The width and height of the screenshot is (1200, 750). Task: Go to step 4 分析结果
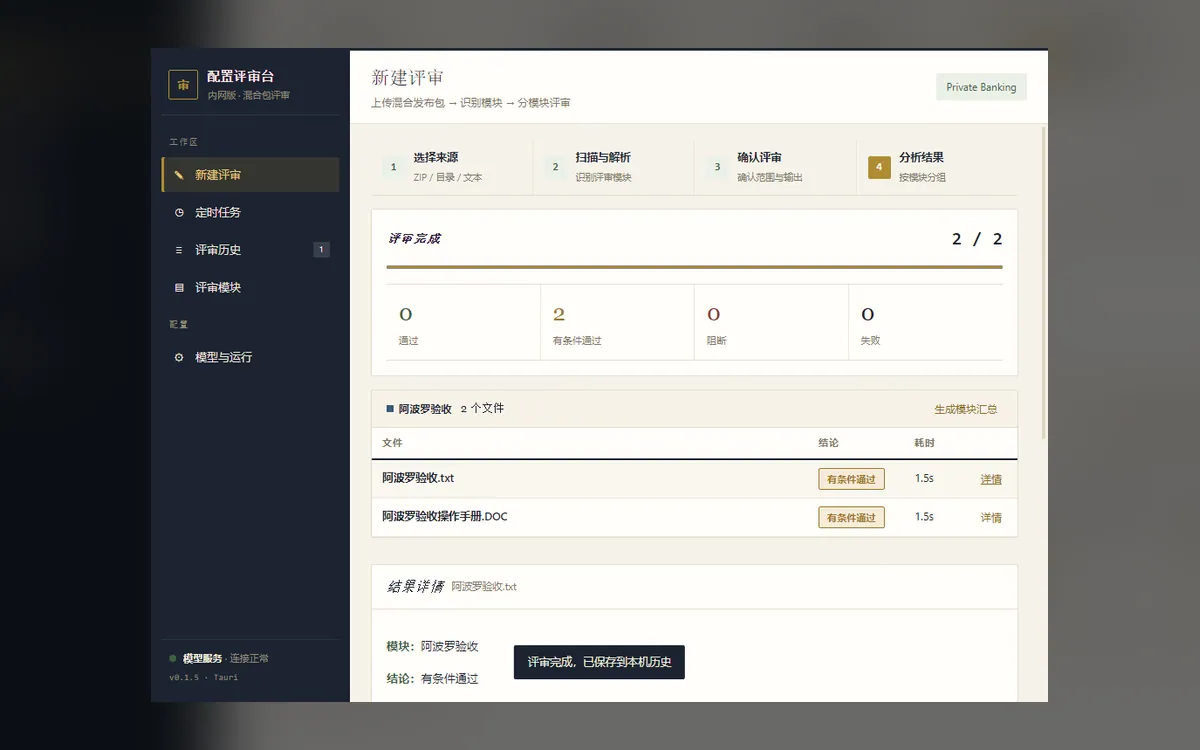(x=937, y=167)
